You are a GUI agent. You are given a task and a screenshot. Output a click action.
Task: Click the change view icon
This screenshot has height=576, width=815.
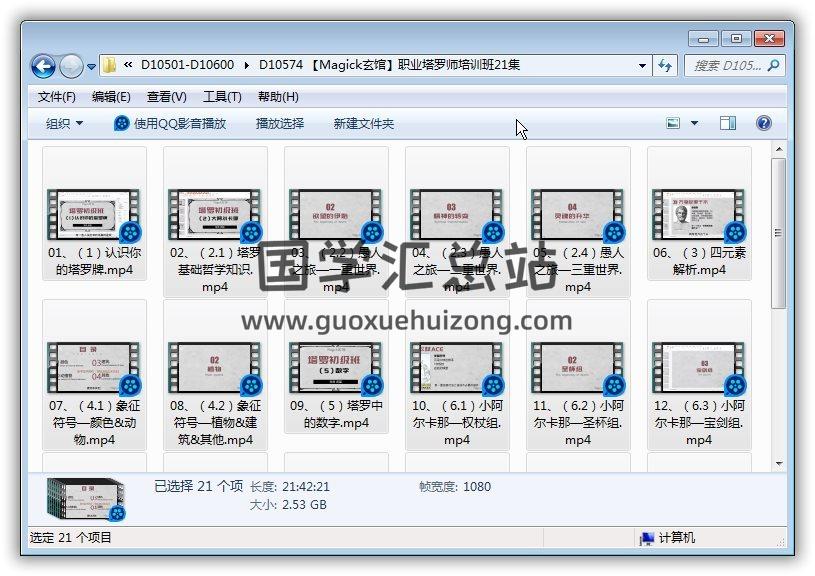coord(673,123)
